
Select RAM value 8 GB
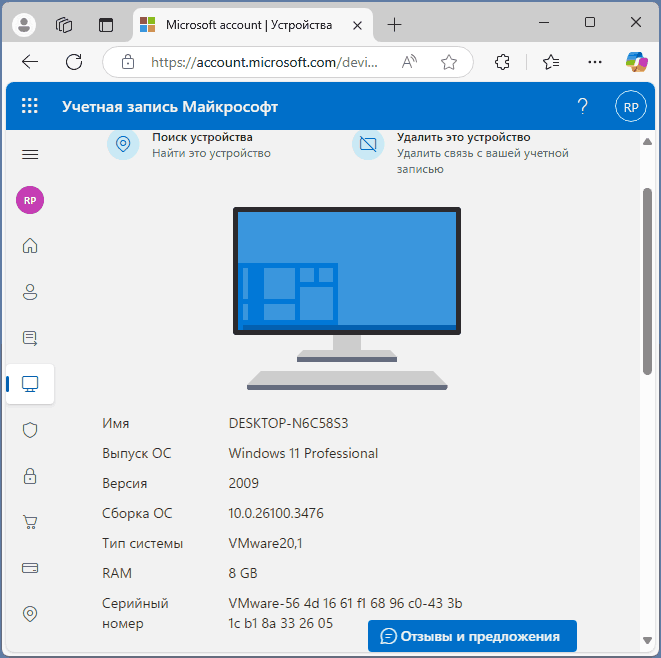click(x=243, y=573)
